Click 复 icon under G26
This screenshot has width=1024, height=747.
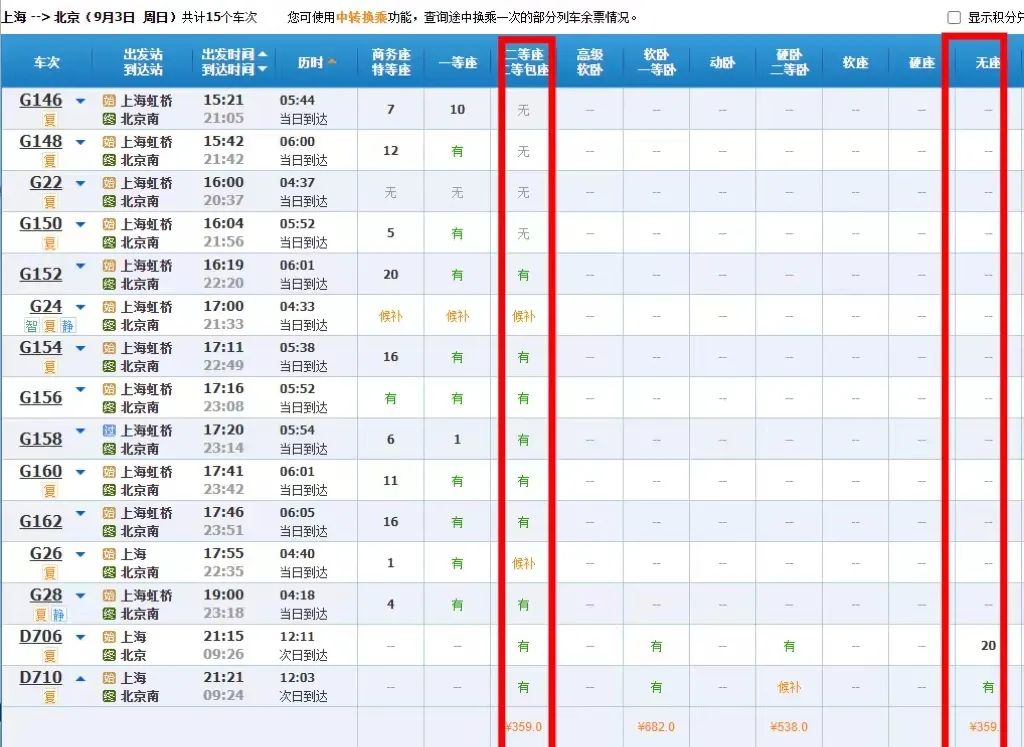50,573
